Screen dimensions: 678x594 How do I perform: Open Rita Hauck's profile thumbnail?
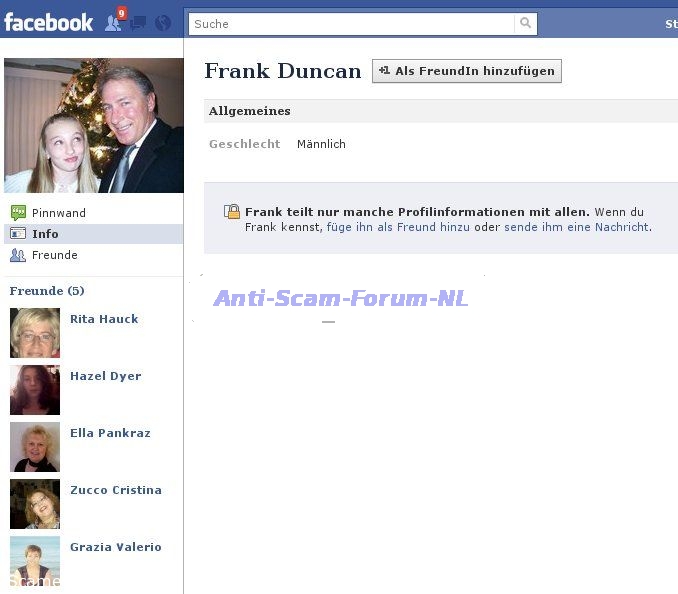click(x=35, y=333)
